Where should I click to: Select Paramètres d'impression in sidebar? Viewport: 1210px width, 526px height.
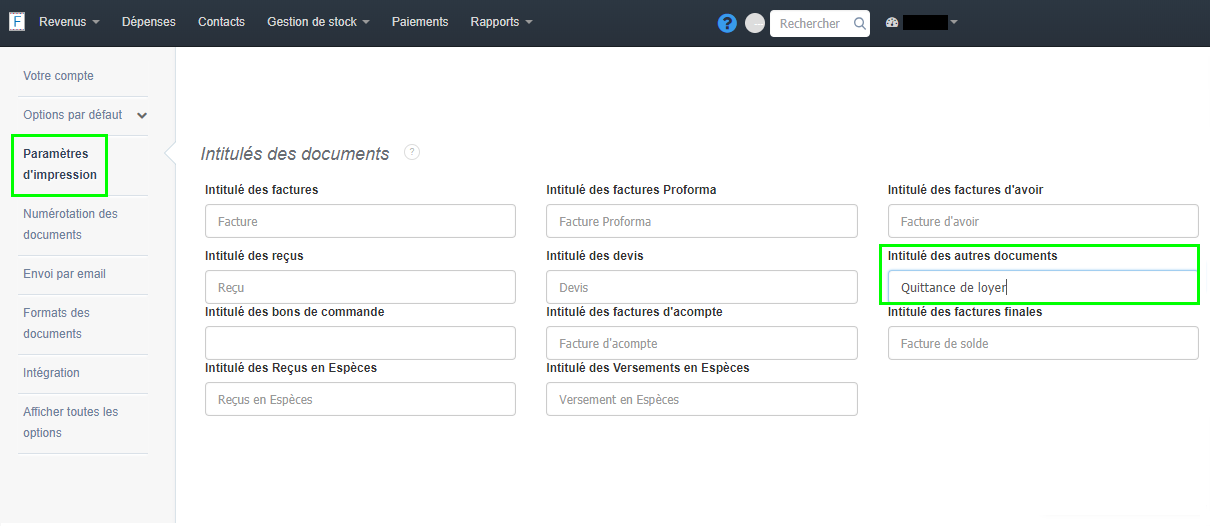(x=60, y=164)
